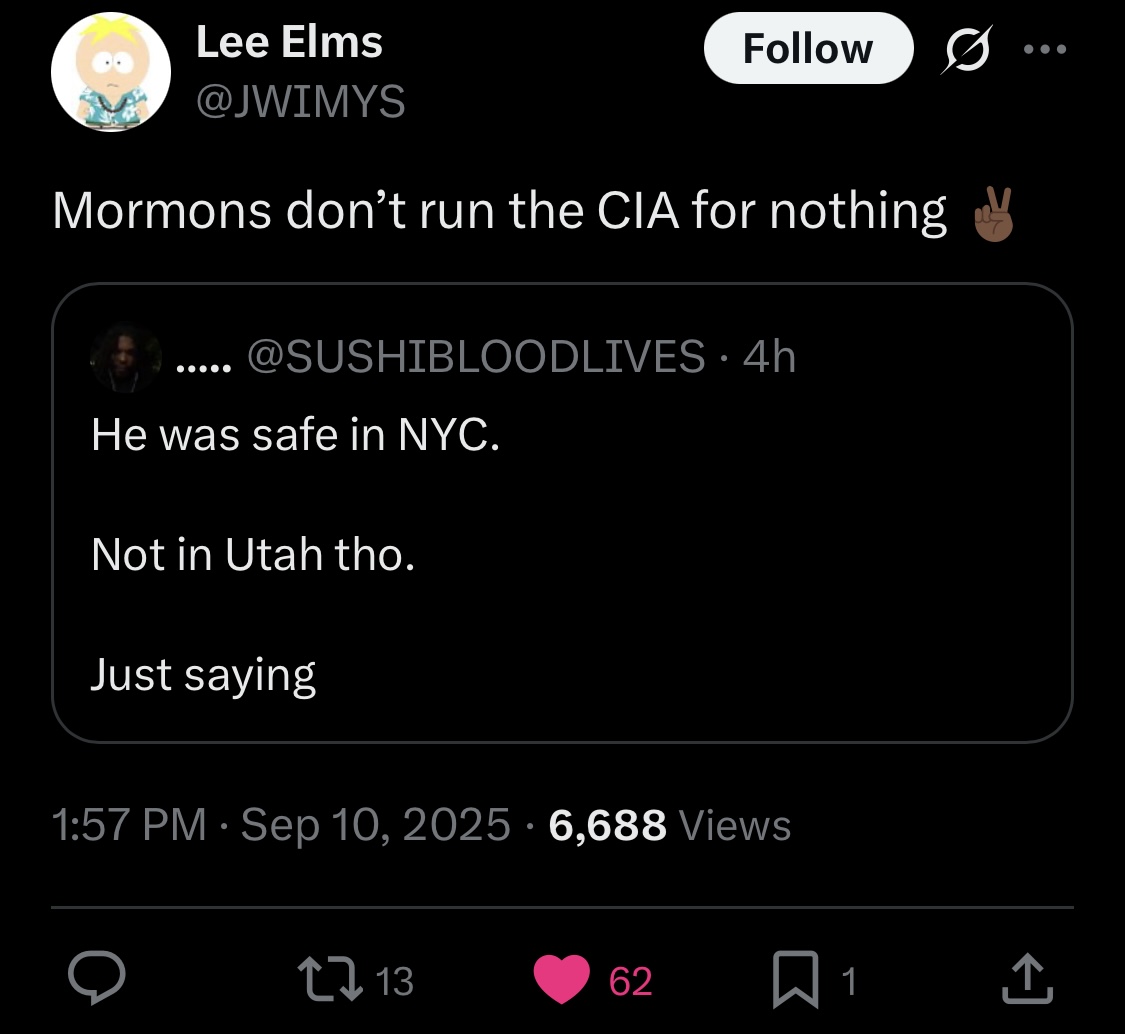Click the 13 reposts count
The width and height of the screenshot is (1125, 1034).
397,982
